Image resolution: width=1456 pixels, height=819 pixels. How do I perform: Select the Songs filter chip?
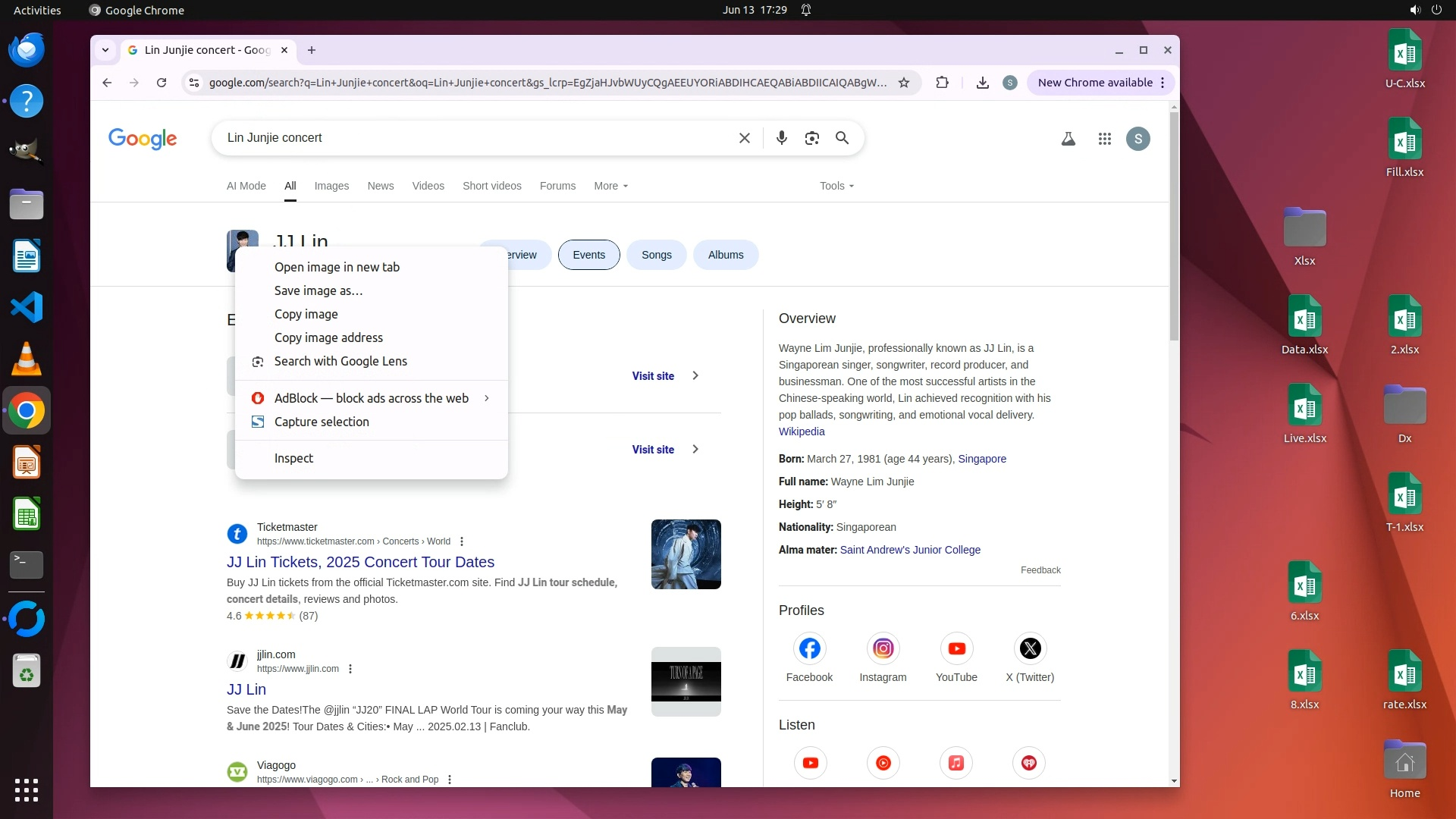point(656,255)
